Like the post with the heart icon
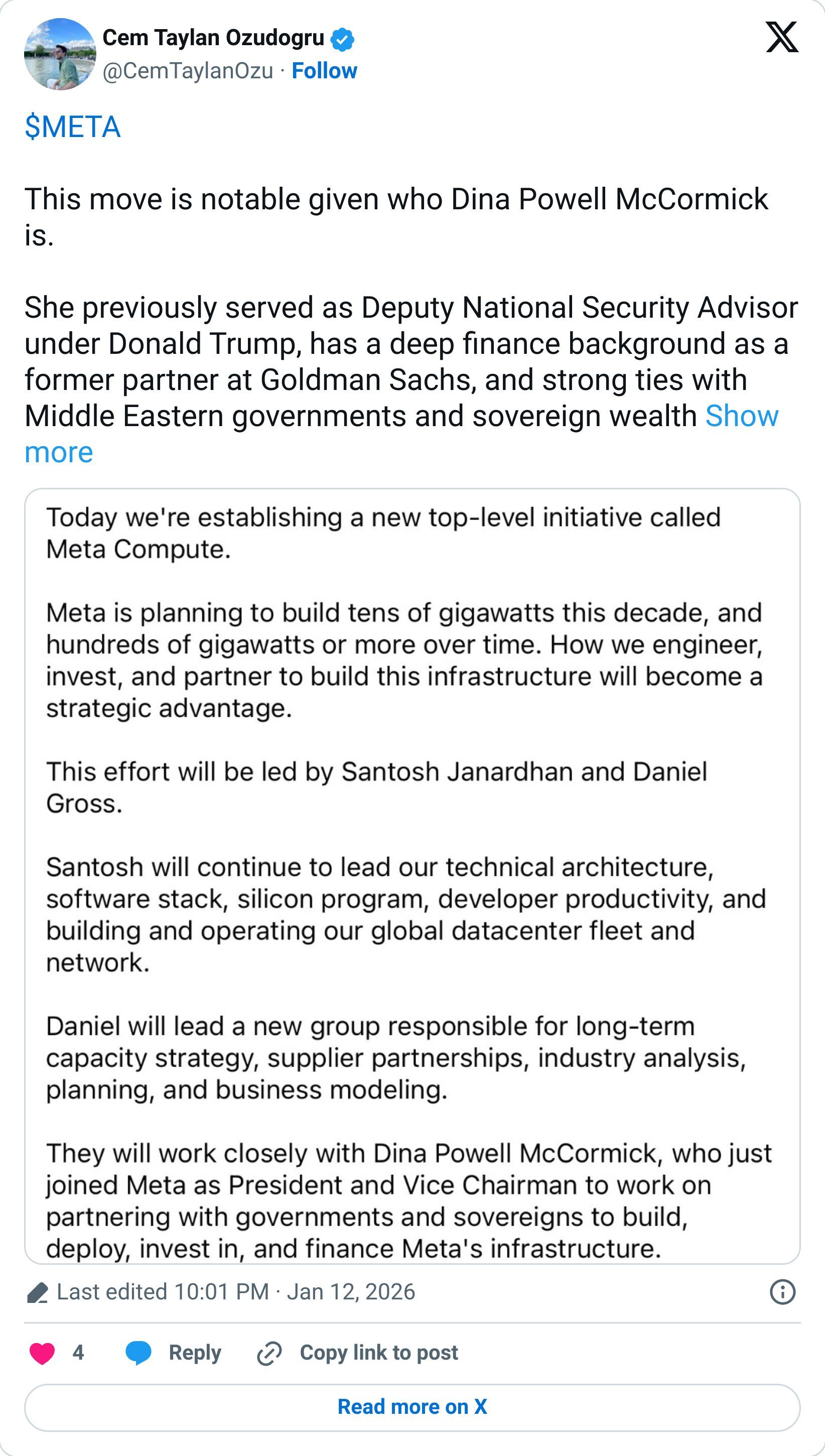The width and height of the screenshot is (825, 1456). 42,1353
